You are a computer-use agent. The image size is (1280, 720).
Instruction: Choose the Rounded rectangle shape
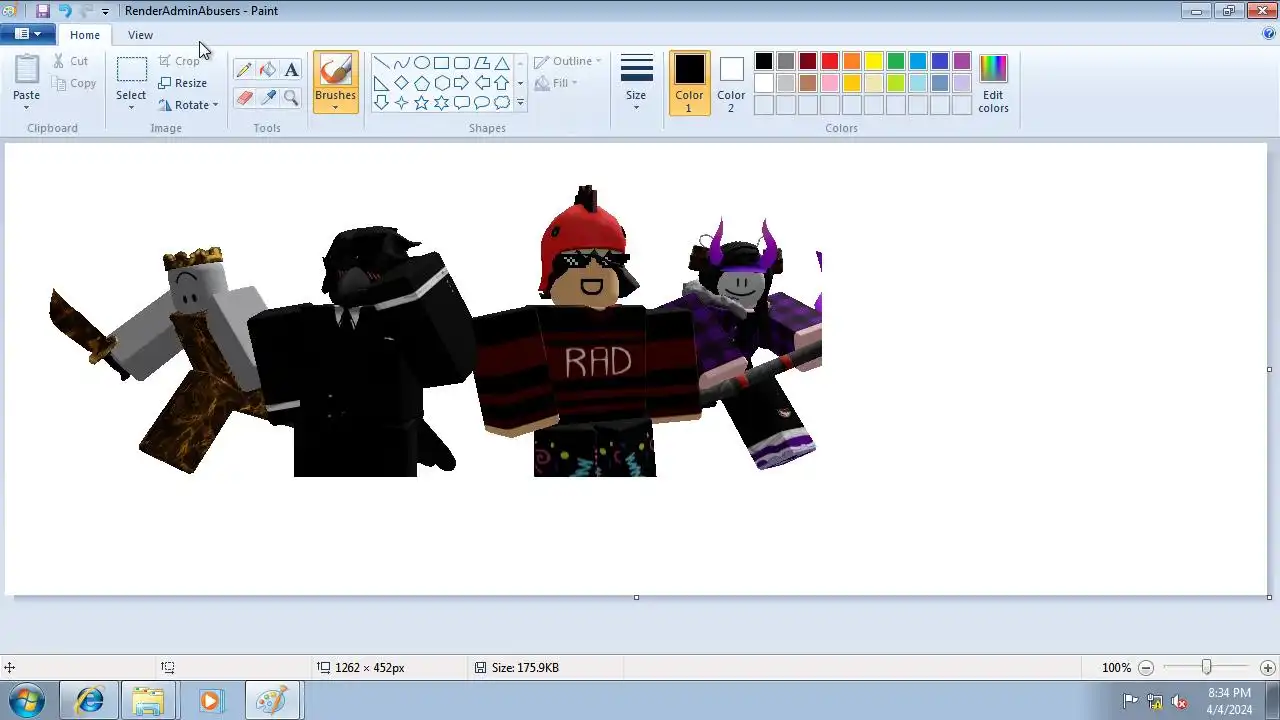coord(461,63)
